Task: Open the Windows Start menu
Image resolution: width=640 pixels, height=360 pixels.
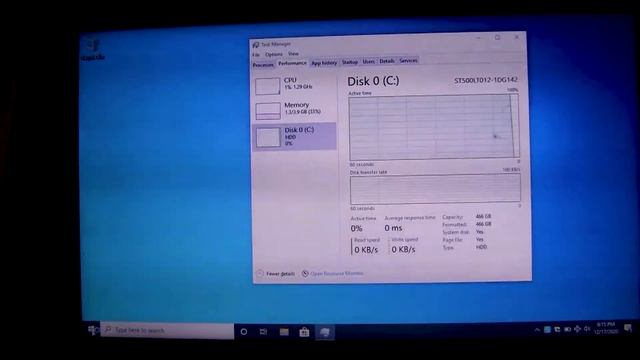Action: pos(92,330)
